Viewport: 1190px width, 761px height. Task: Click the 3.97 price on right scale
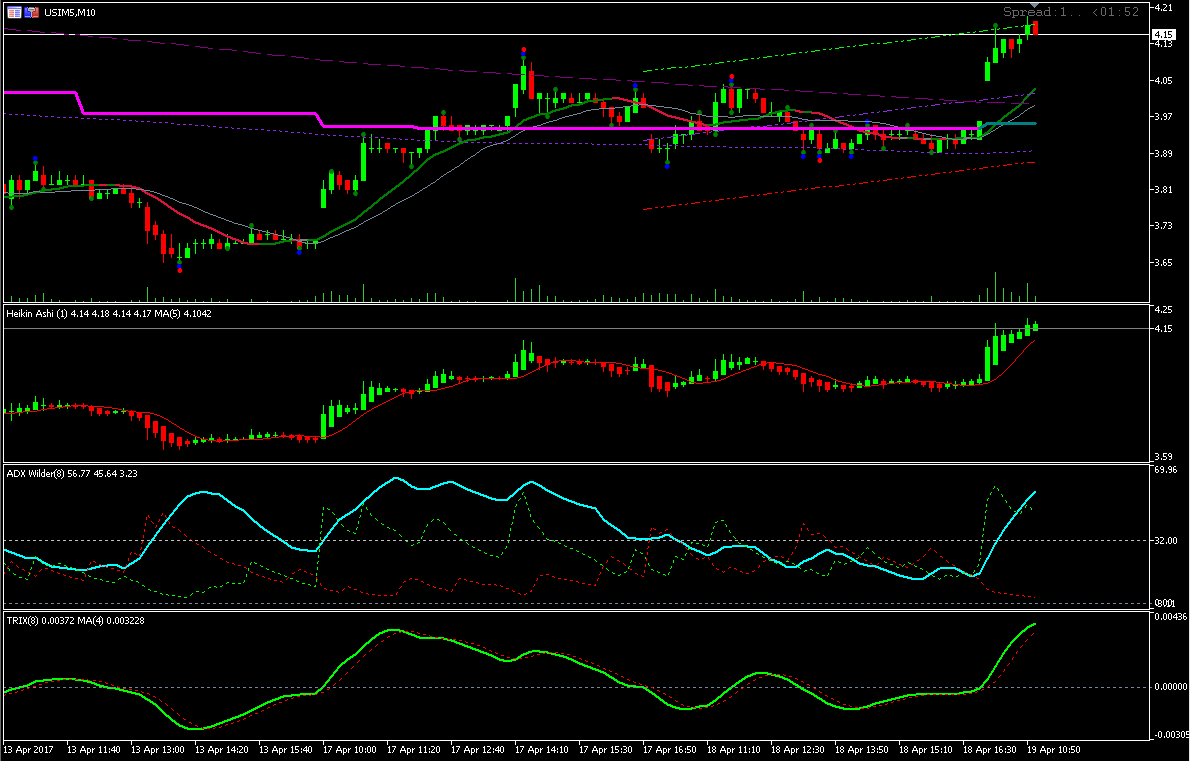(1163, 116)
